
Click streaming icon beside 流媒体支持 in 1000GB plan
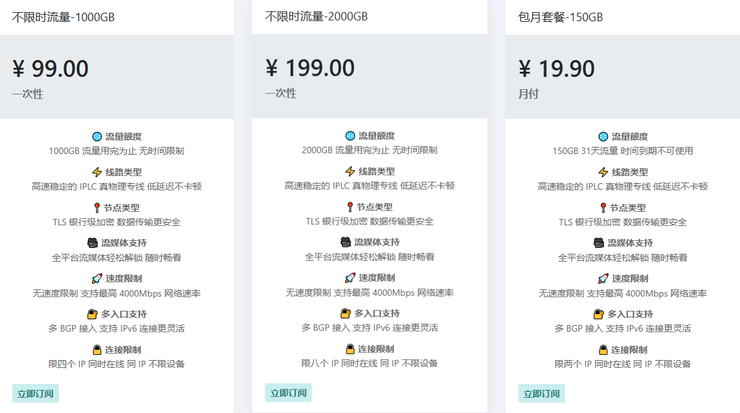coord(92,243)
